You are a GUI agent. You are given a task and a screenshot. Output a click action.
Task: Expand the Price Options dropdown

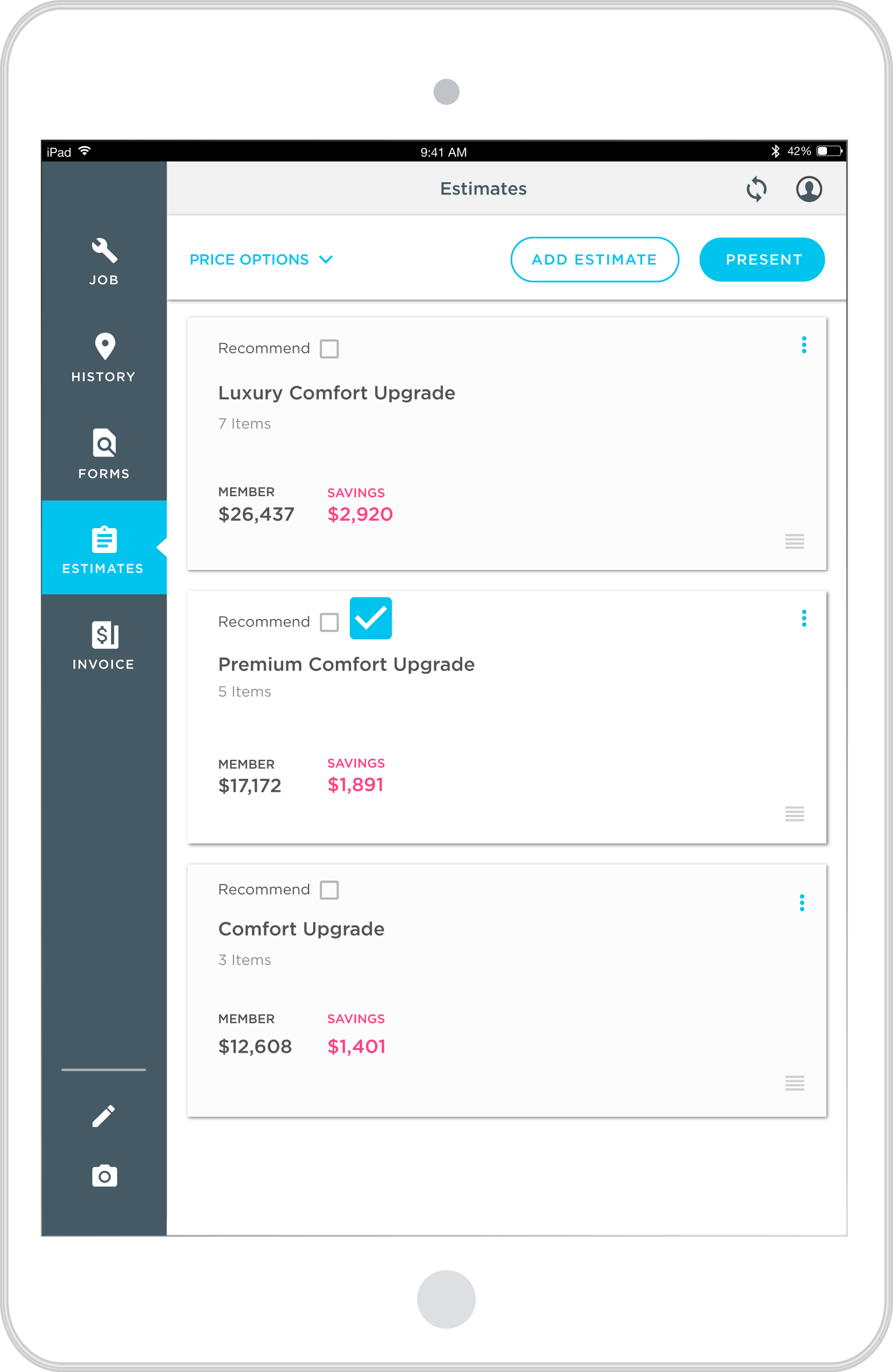pos(261,260)
